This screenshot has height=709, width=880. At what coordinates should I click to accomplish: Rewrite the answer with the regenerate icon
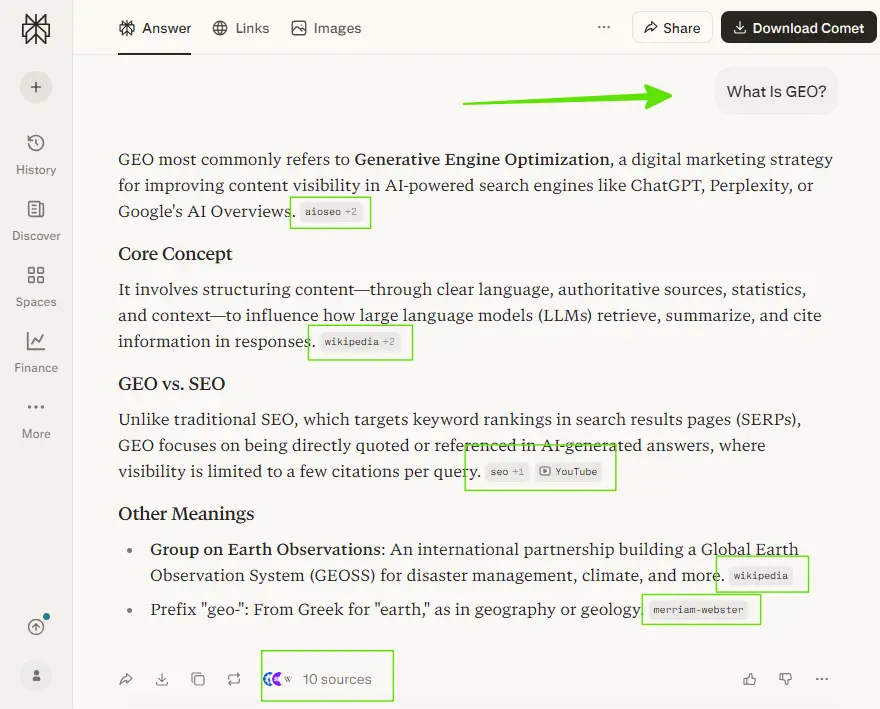(x=234, y=678)
